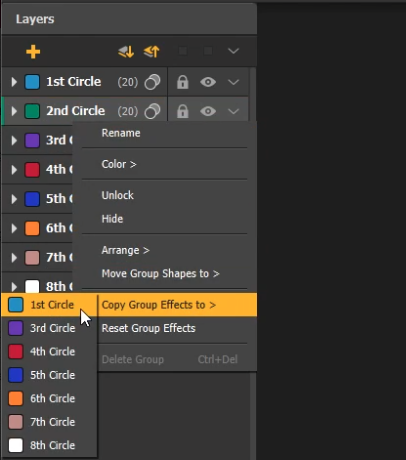406x460 pixels.
Task: Open 1st Circle row chevron menu
Action: point(233,82)
